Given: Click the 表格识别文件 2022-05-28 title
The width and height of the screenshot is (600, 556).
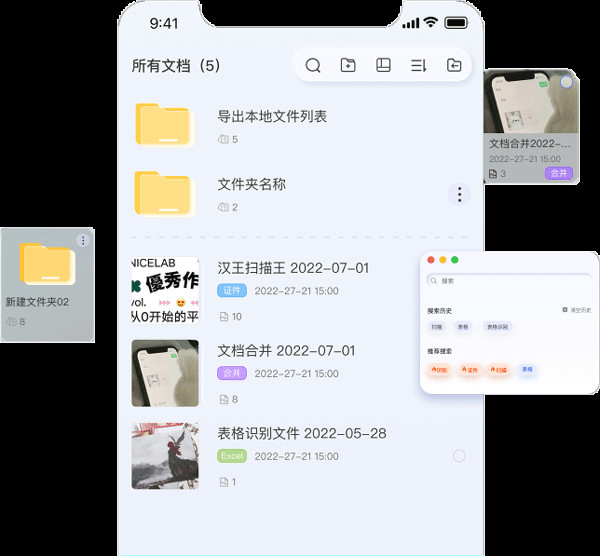Looking at the screenshot, I should point(302,433).
